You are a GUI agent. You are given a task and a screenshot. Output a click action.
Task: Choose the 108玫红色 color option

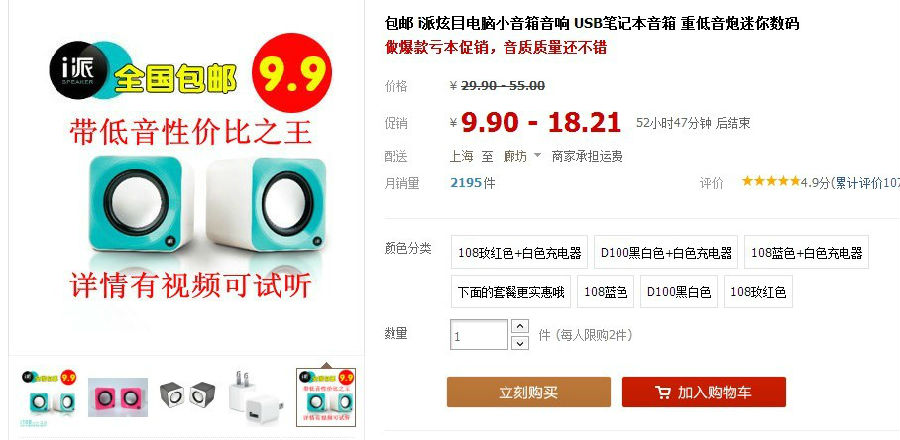click(758, 292)
